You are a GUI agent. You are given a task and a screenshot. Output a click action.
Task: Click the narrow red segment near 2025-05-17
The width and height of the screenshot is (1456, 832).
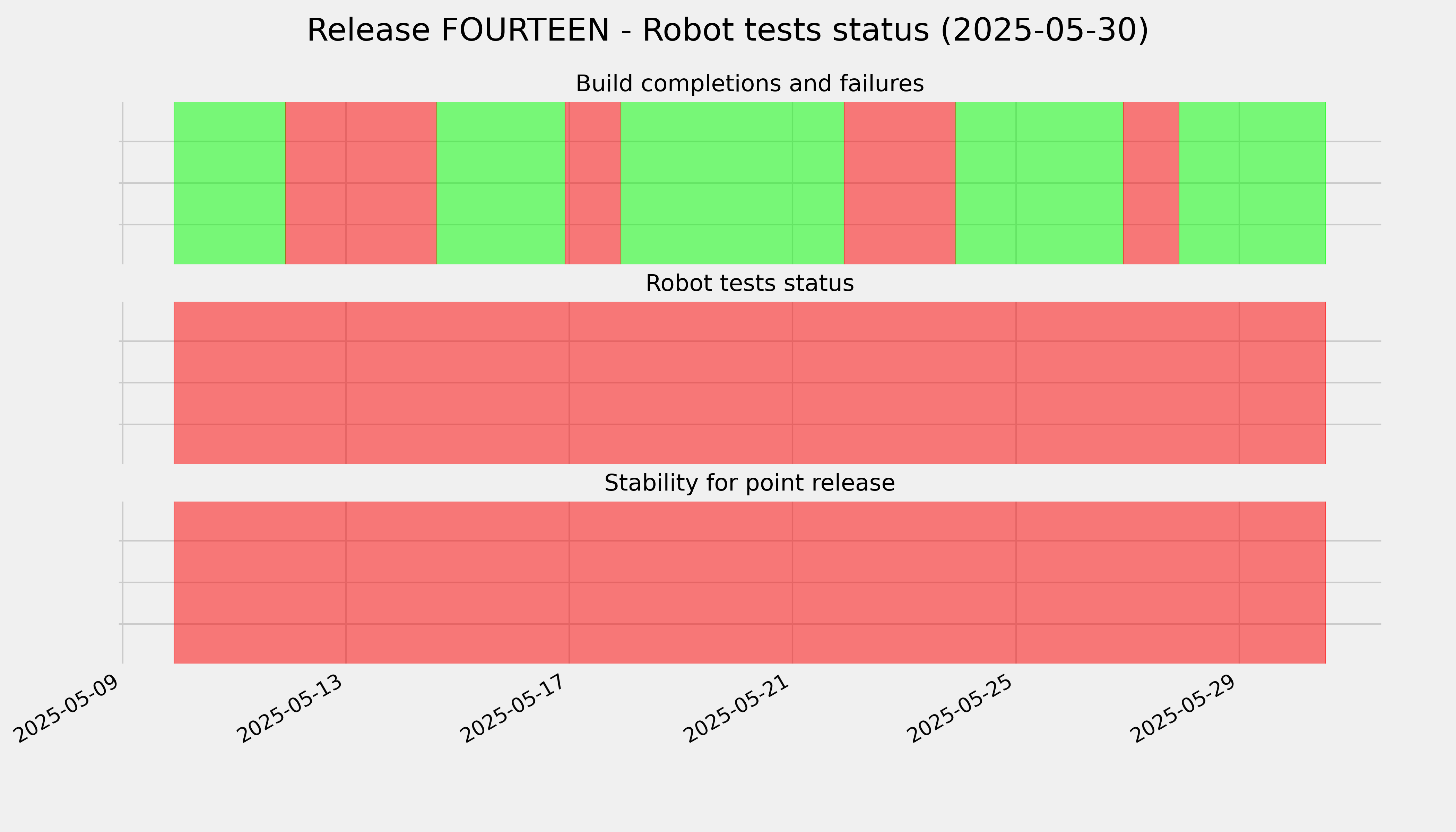click(x=593, y=183)
